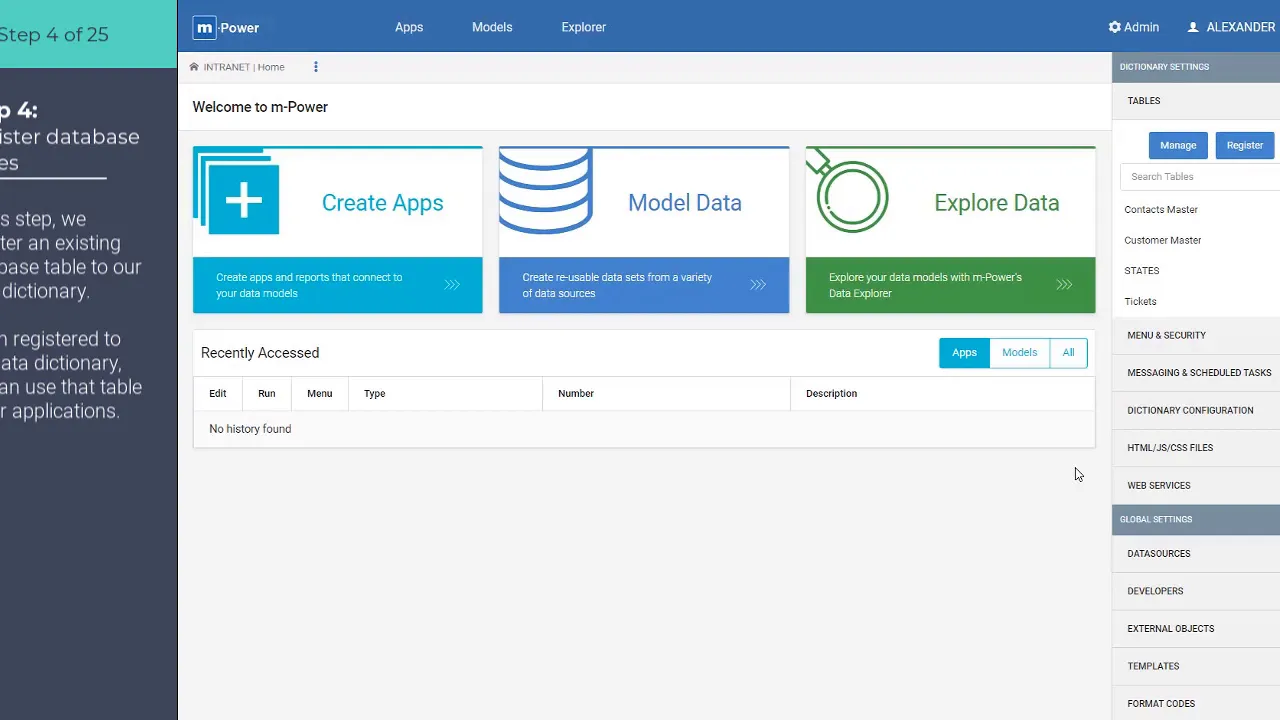Viewport: 1280px width, 720px height.
Task: Click the Model Data description text
Action: [x=617, y=285]
